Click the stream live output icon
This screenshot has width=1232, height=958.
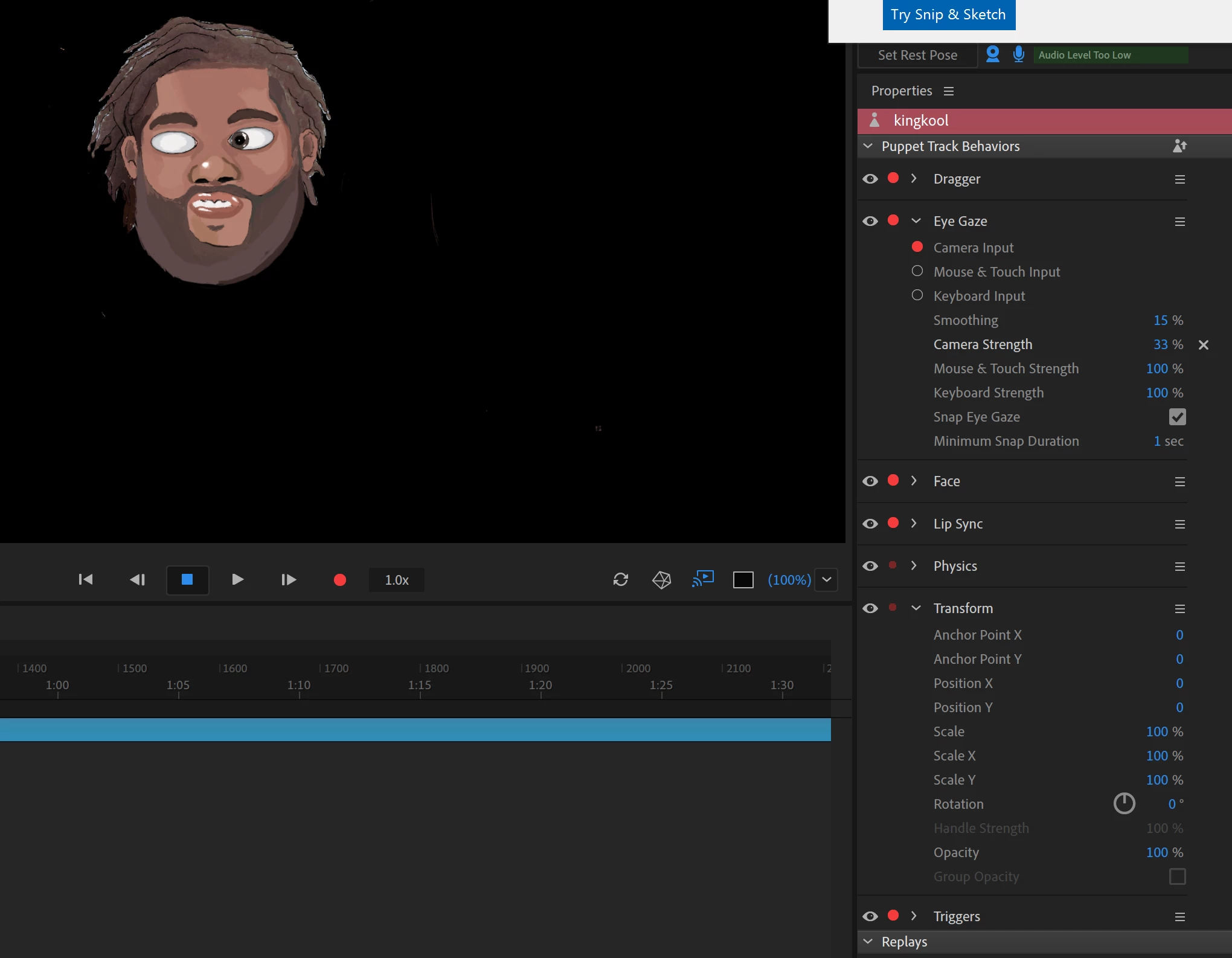tap(702, 579)
